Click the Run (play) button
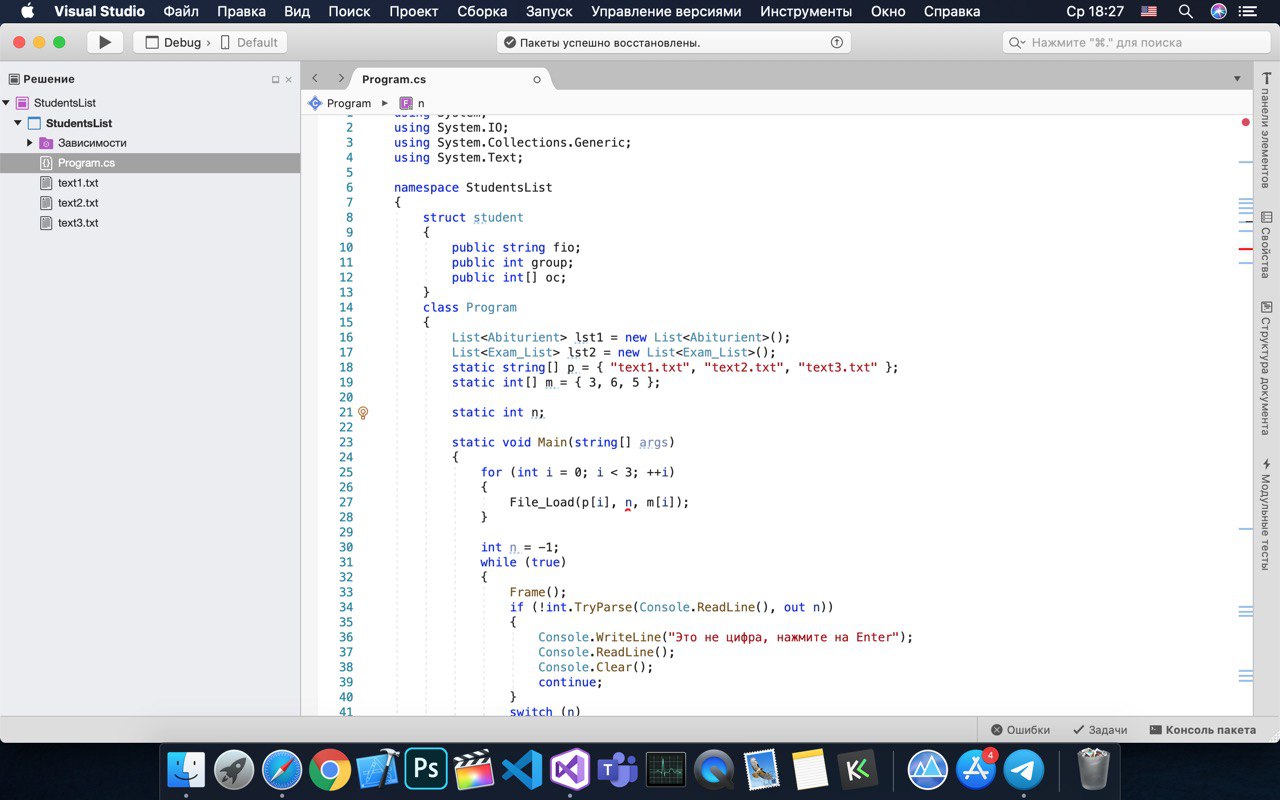The height and width of the screenshot is (800, 1280). 104,42
